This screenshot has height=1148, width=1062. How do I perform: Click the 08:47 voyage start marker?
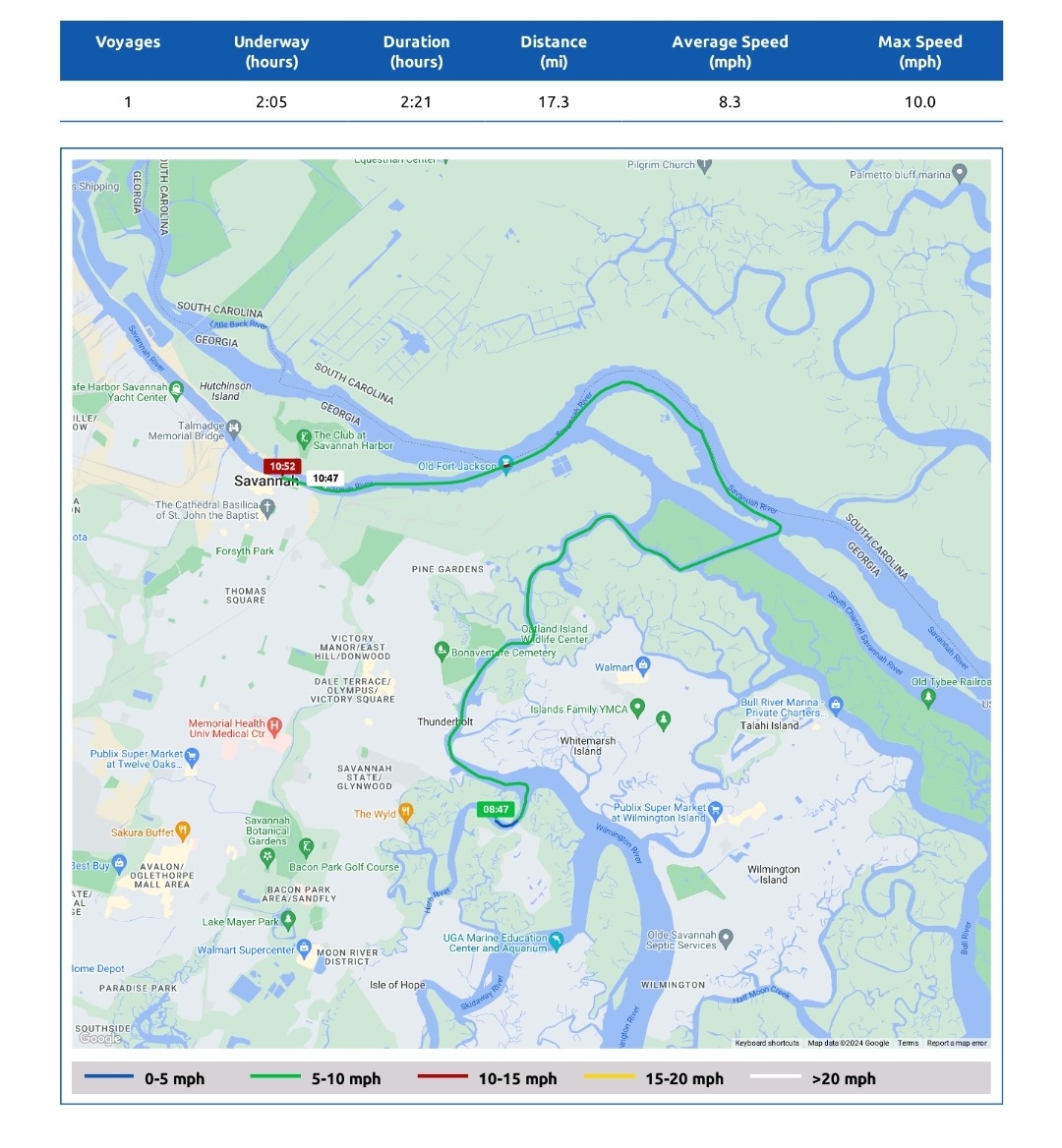(496, 809)
